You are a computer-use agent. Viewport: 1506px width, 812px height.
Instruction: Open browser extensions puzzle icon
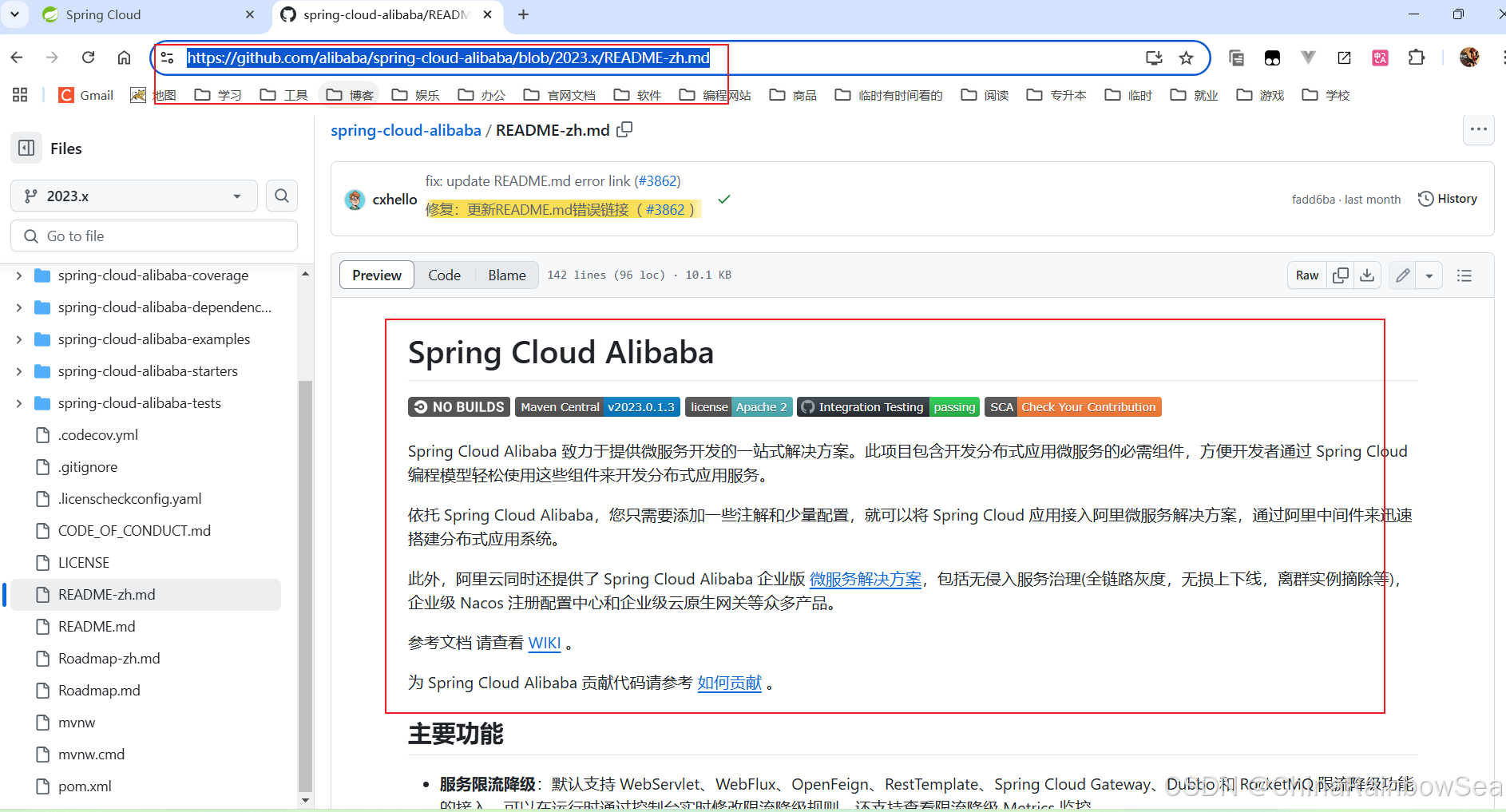pyautogui.click(x=1417, y=57)
